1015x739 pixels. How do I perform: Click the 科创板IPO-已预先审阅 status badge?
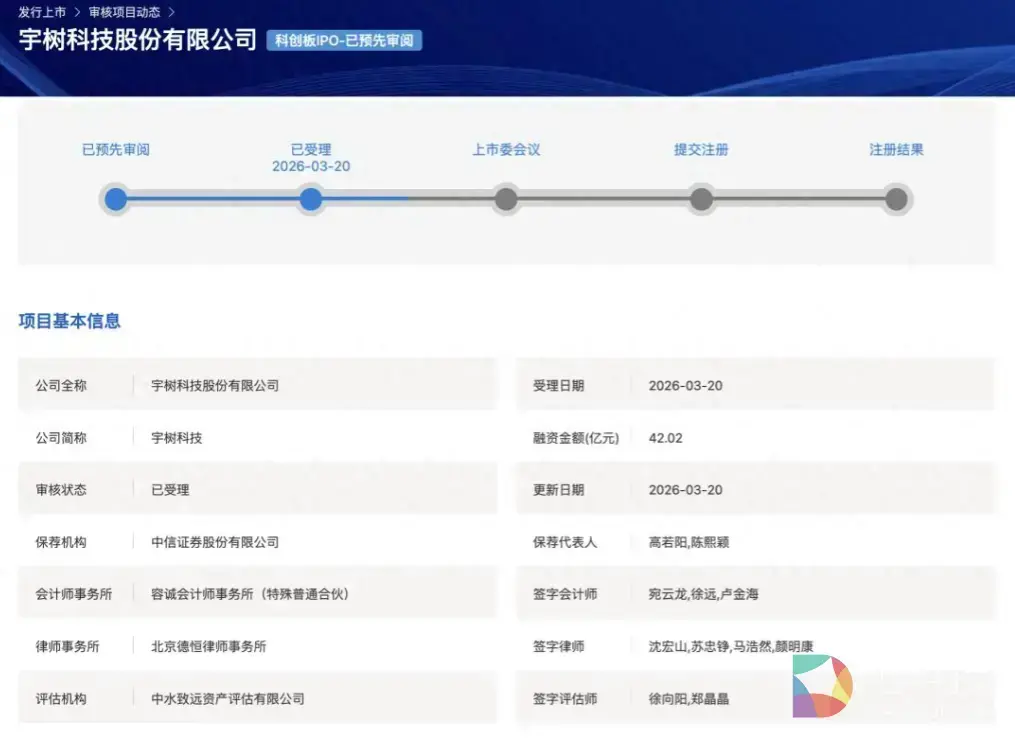point(344,41)
